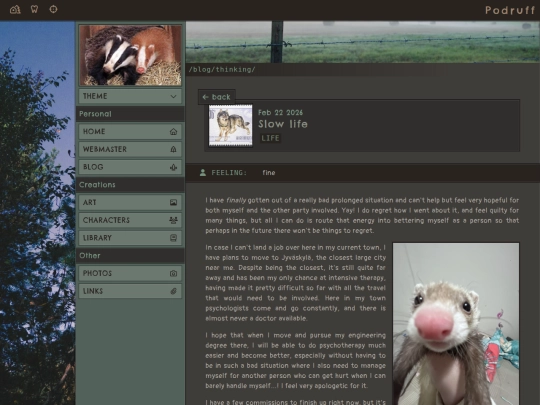The height and width of the screenshot is (405, 540).
Task: Click the microphone icon beside BLOG
Action: pyautogui.click(x=174, y=167)
